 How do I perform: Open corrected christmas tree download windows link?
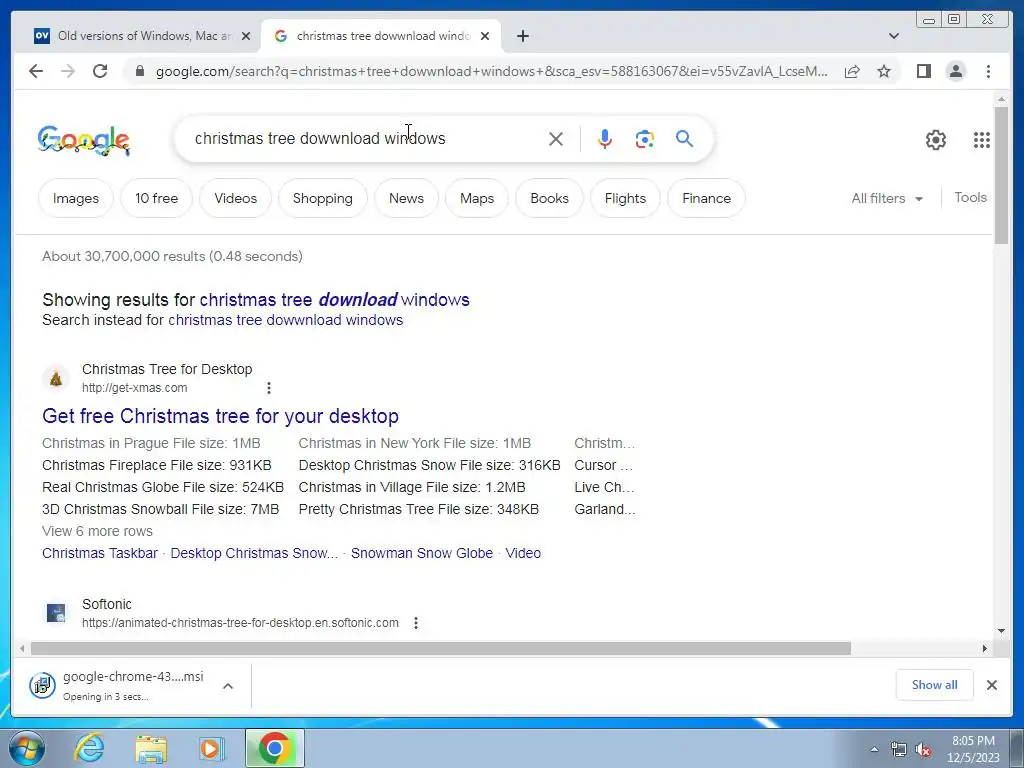click(334, 300)
